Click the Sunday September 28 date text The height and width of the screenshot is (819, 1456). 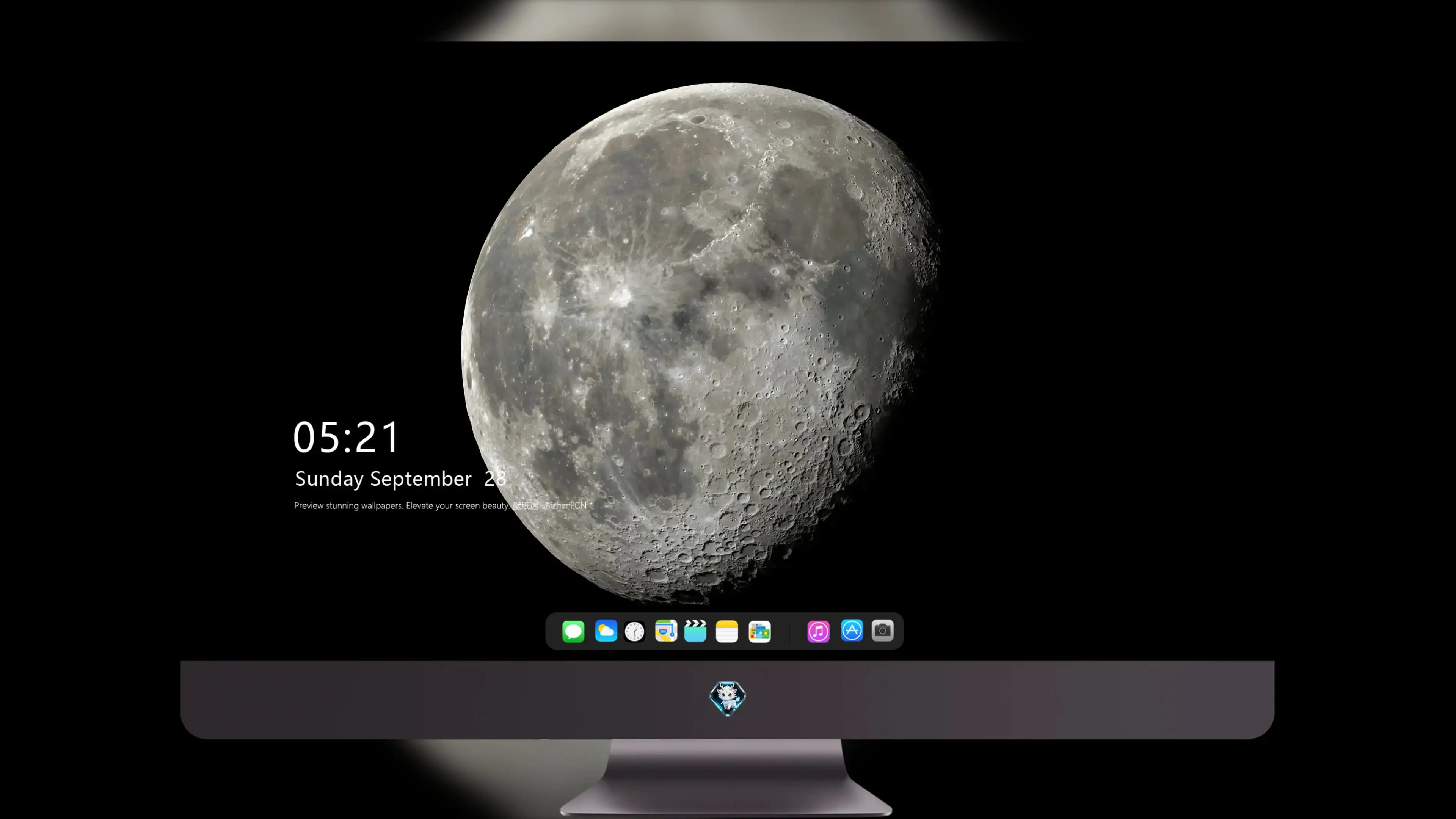coord(400,479)
